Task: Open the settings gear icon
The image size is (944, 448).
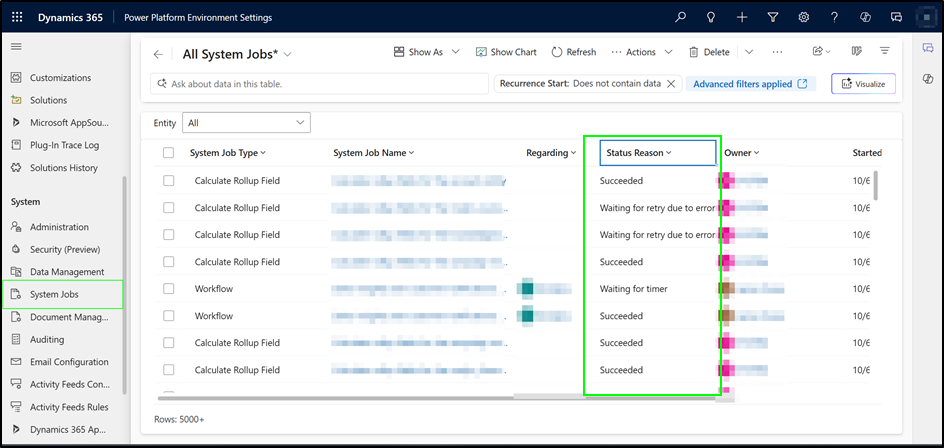Action: (x=804, y=17)
